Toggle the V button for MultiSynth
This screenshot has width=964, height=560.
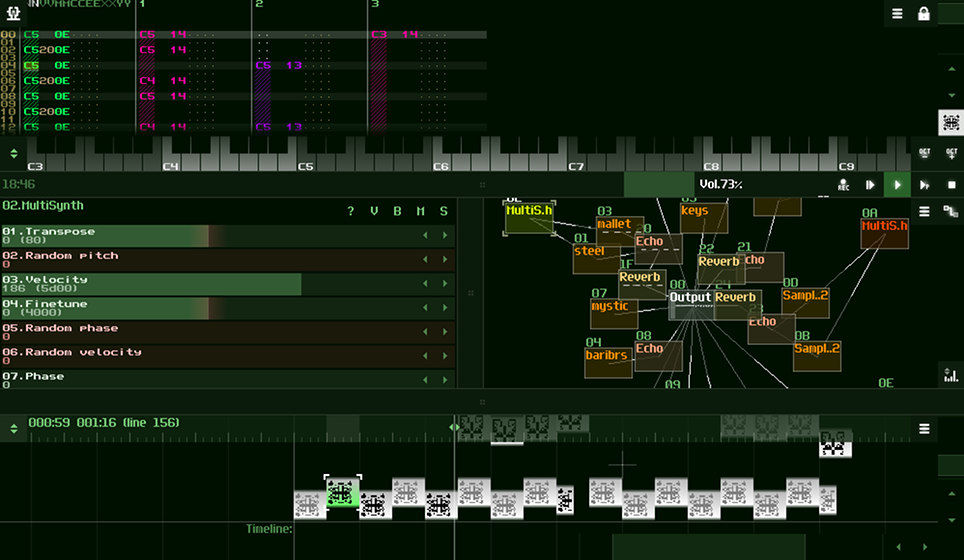click(374, 211)
